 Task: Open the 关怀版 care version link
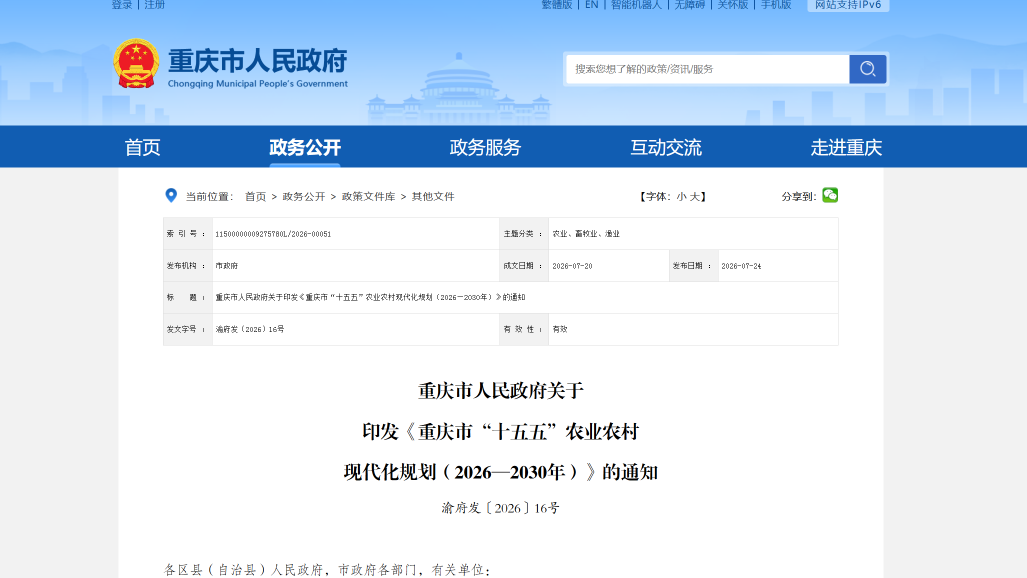pos(732,5)
